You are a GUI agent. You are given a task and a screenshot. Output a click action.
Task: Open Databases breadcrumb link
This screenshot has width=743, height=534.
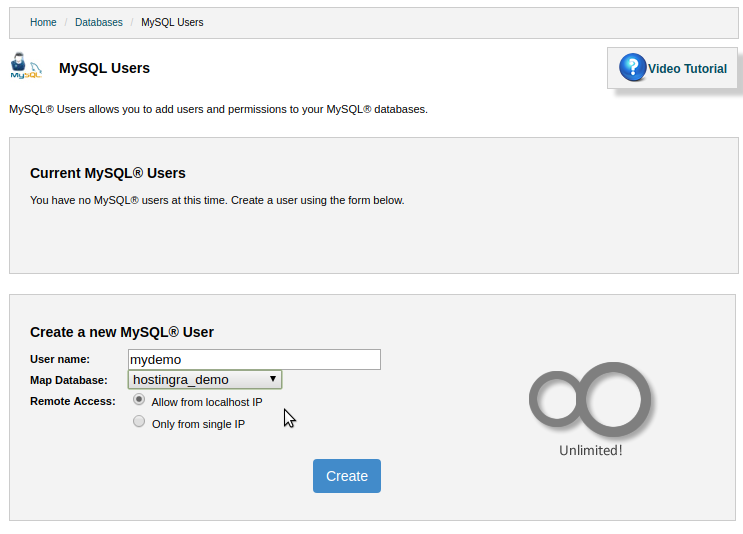pyautogui.click(x=99, y=22)
